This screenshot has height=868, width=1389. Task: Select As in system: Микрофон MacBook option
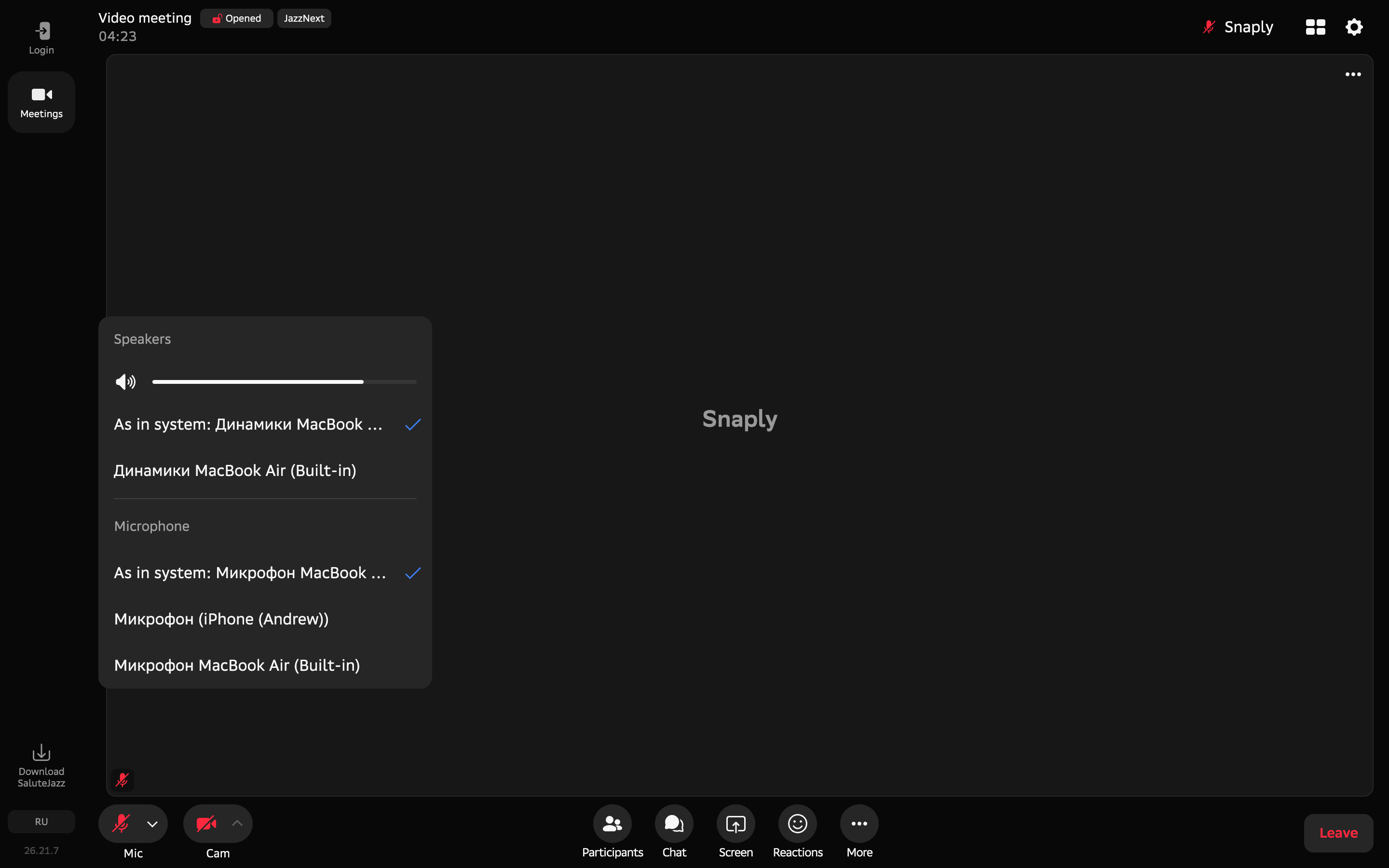(265, 573)
